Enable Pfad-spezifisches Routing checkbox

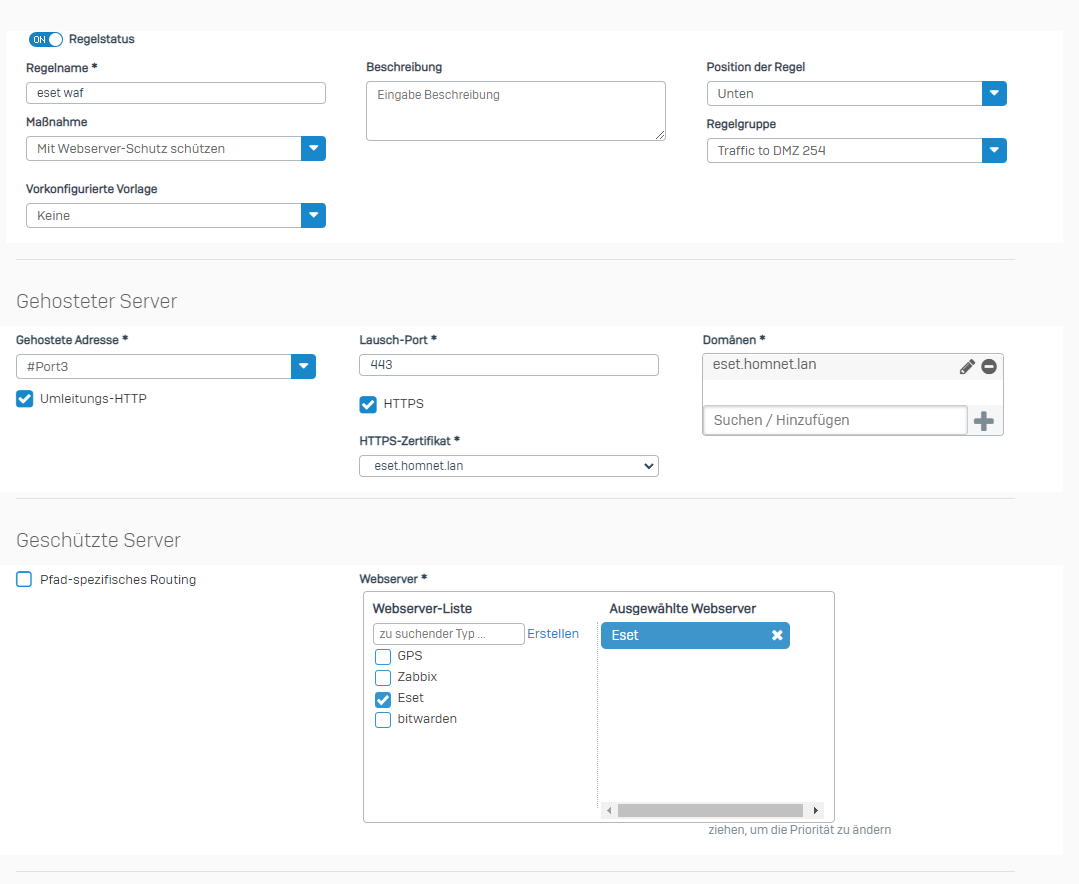tap(25, 579)
